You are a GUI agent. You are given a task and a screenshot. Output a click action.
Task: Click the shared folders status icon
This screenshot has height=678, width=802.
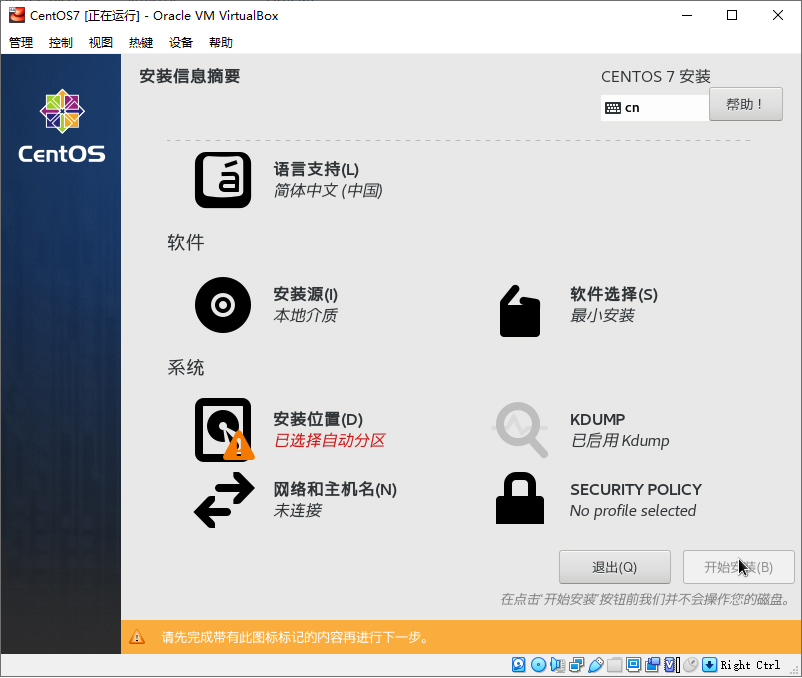tap(615, 664)
